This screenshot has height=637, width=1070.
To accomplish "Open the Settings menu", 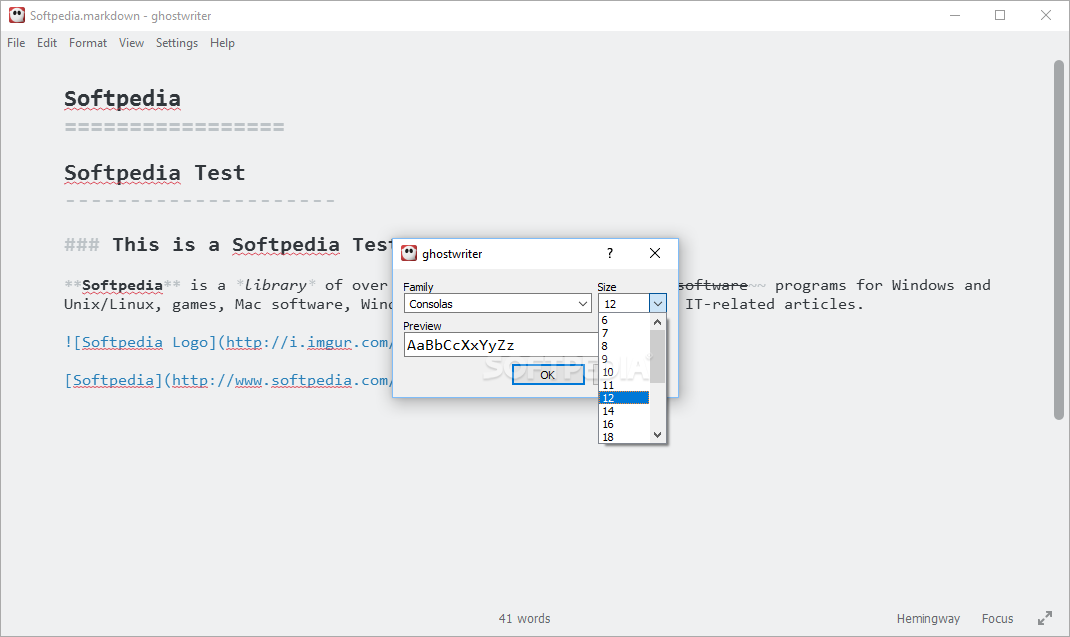I will 177,43.
